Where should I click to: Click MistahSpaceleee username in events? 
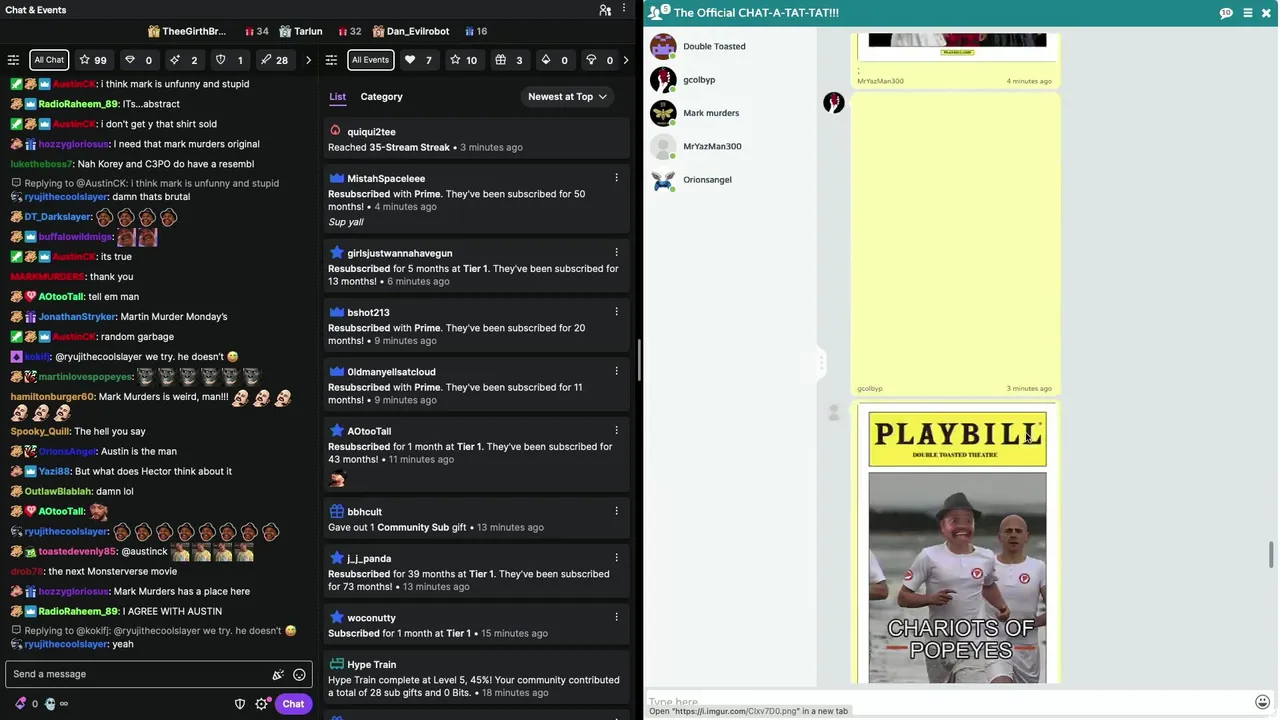click(386, 179)
